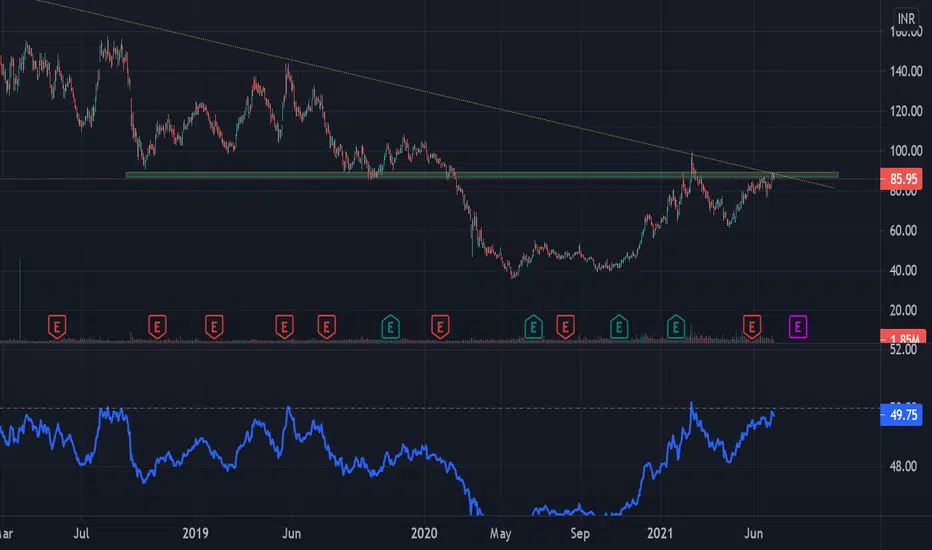
Task: Click the INR currency button
Action: (906, 19)
